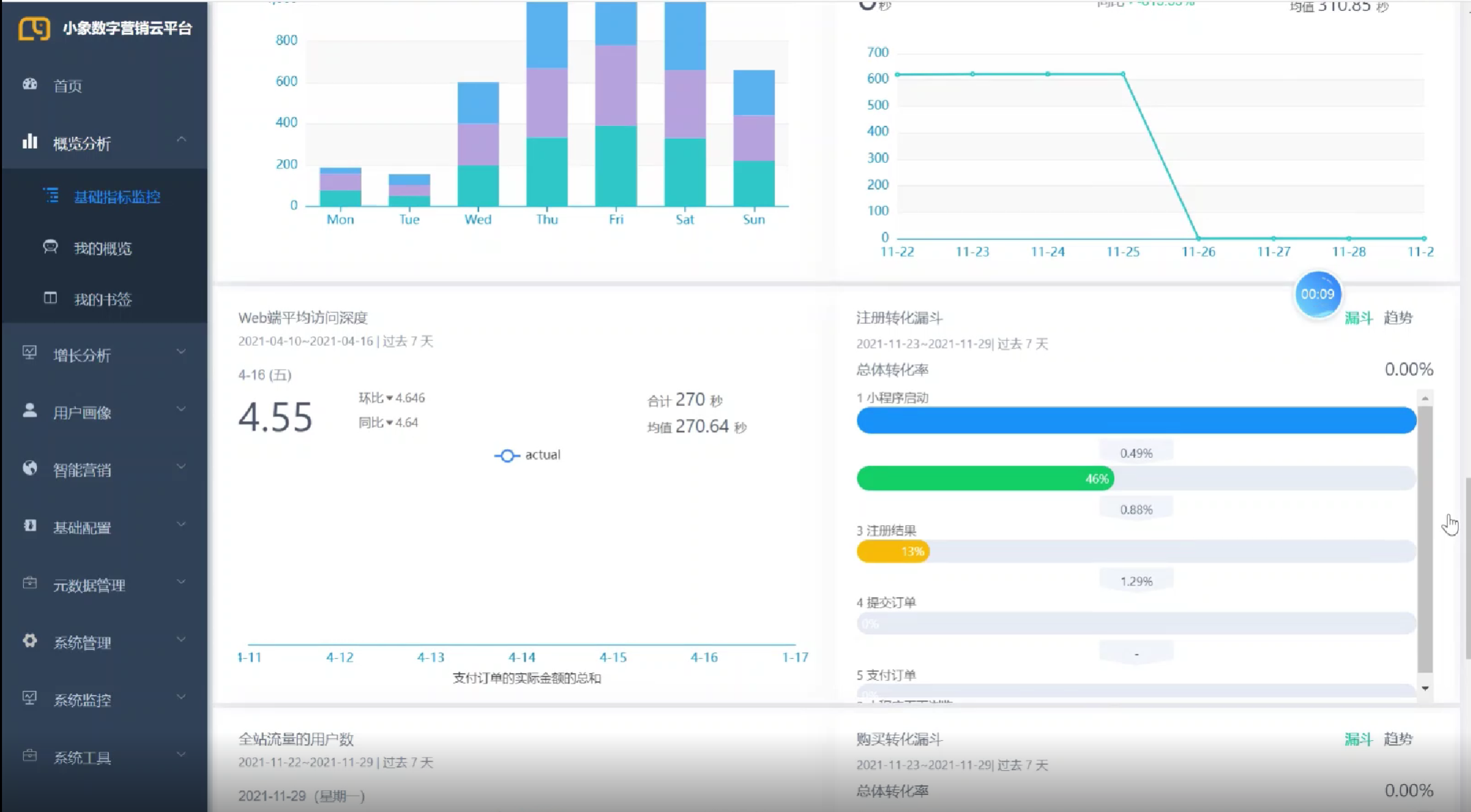Expand the 元数据管理 submenu chevron
This screenshot has width=1471, height=812.
tap(181, 582)
